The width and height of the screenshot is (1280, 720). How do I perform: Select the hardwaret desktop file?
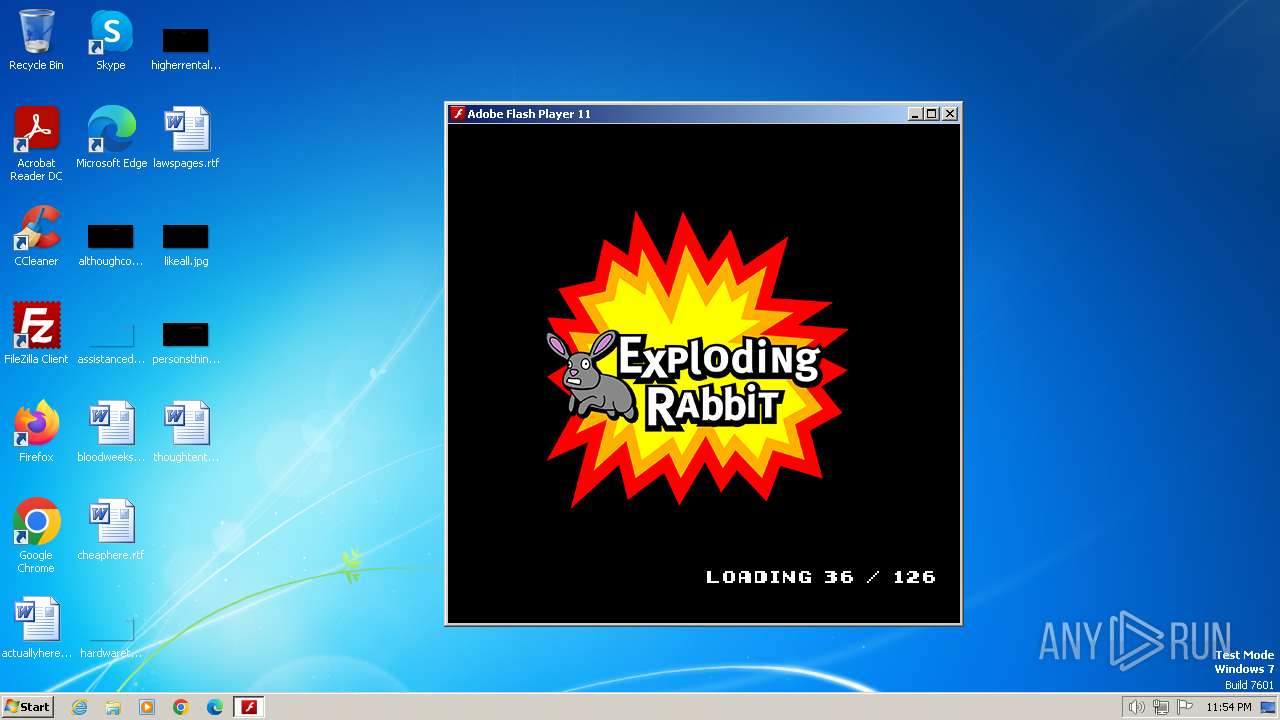111,637
